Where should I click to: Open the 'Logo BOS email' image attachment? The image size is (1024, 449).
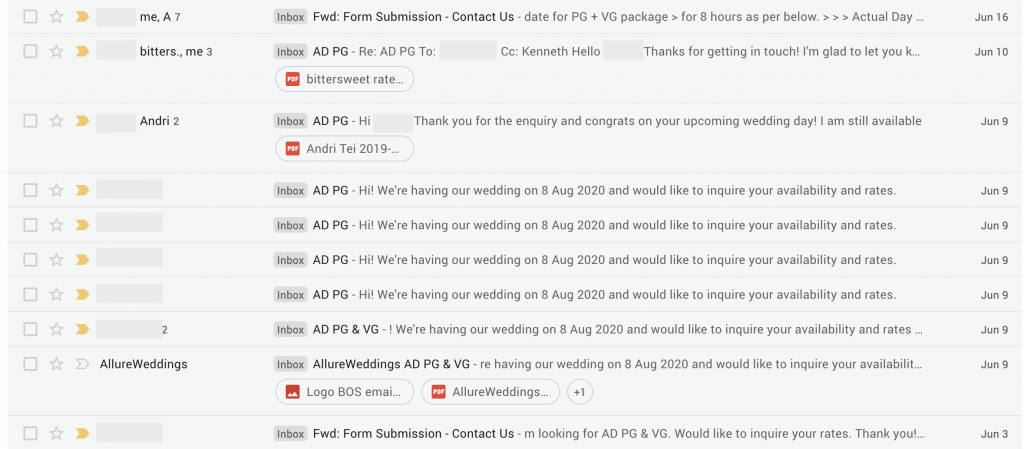[x=345, y=392]
